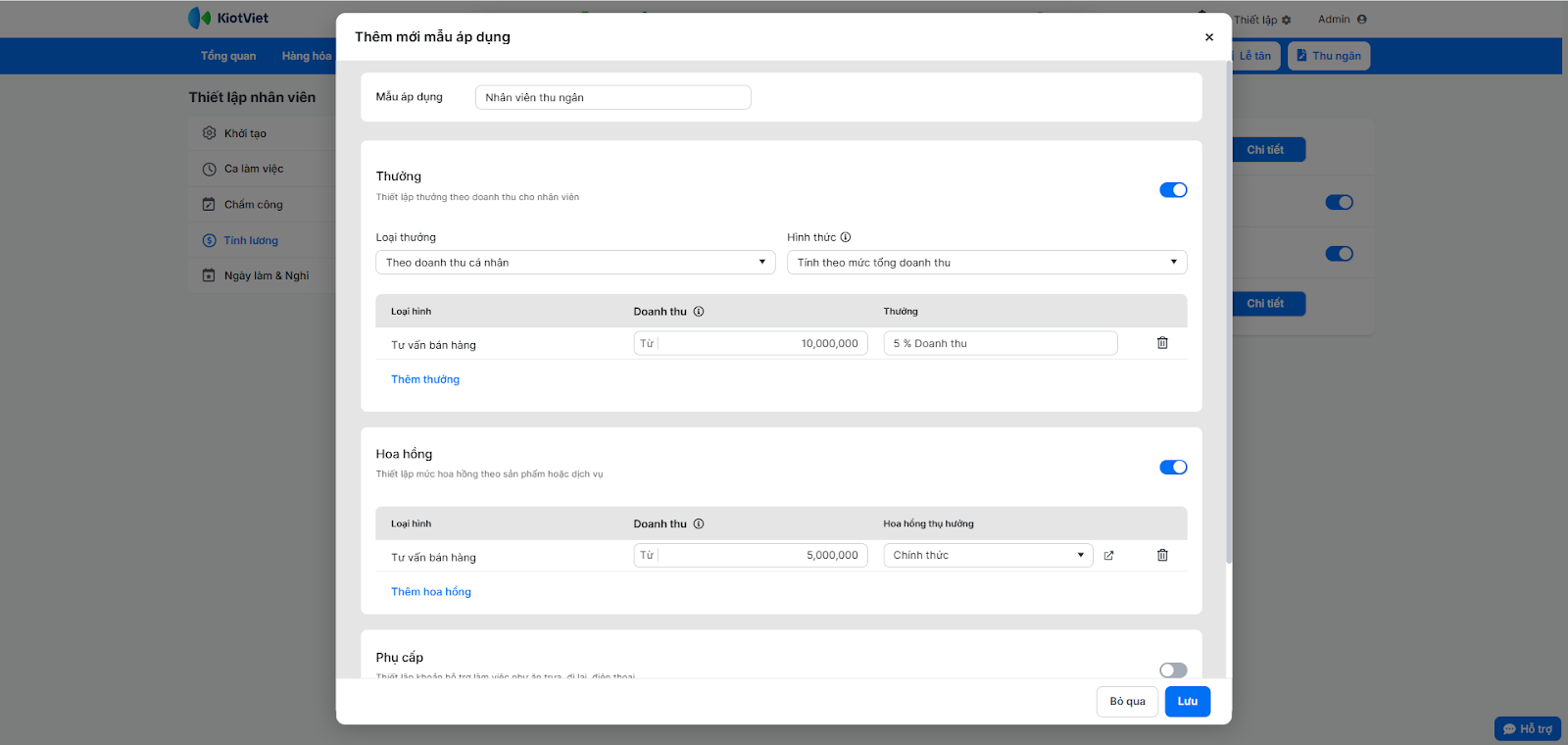1568x745 pixels.
Task: Click info icon beside Doanh thu in Hoa hồng
Action: pos(699,523)
